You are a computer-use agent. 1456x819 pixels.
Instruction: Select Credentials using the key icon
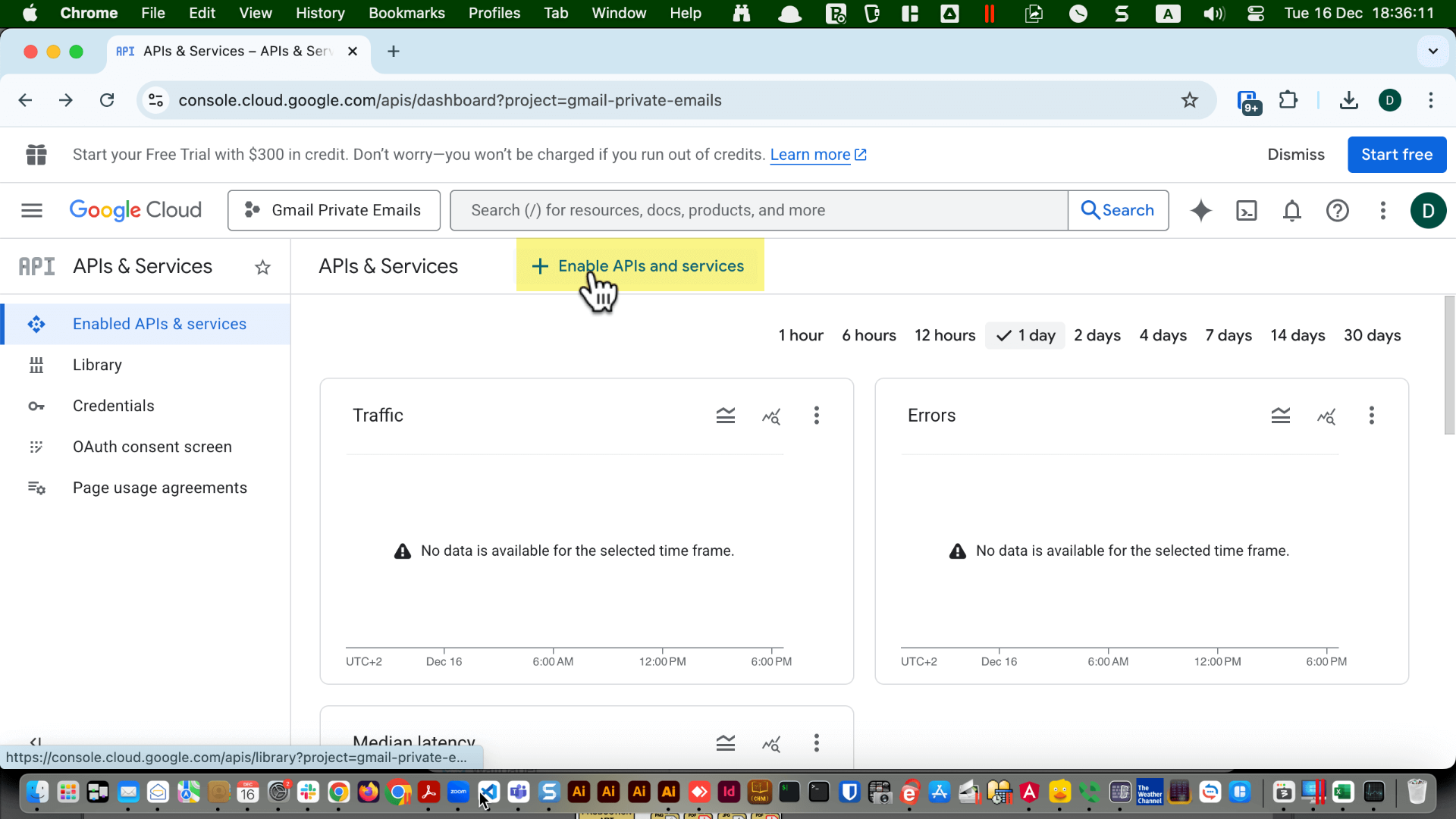tap(113, 406)
